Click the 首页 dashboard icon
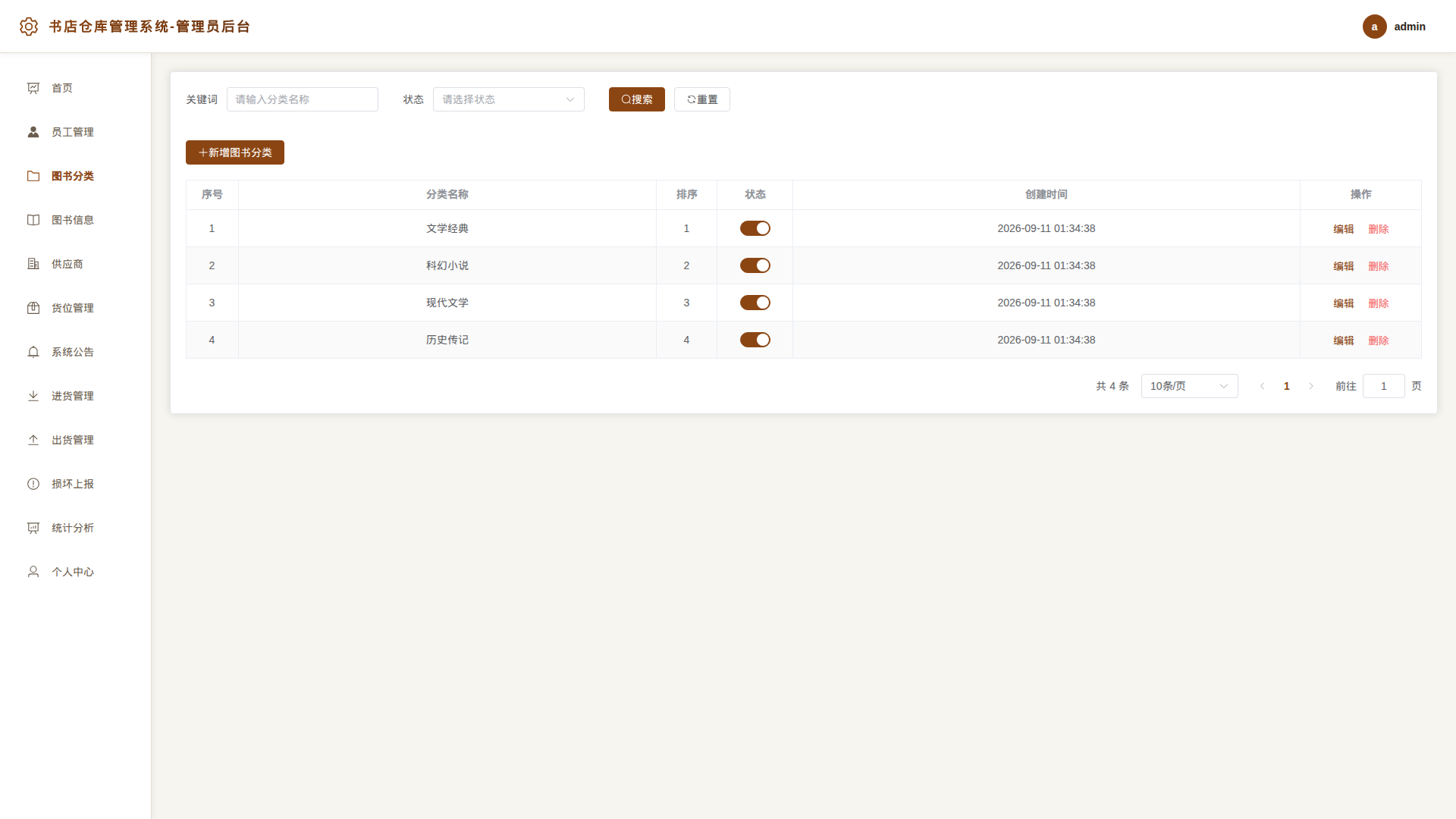The height and width of the screenshot is (819, 1456). 33,88
